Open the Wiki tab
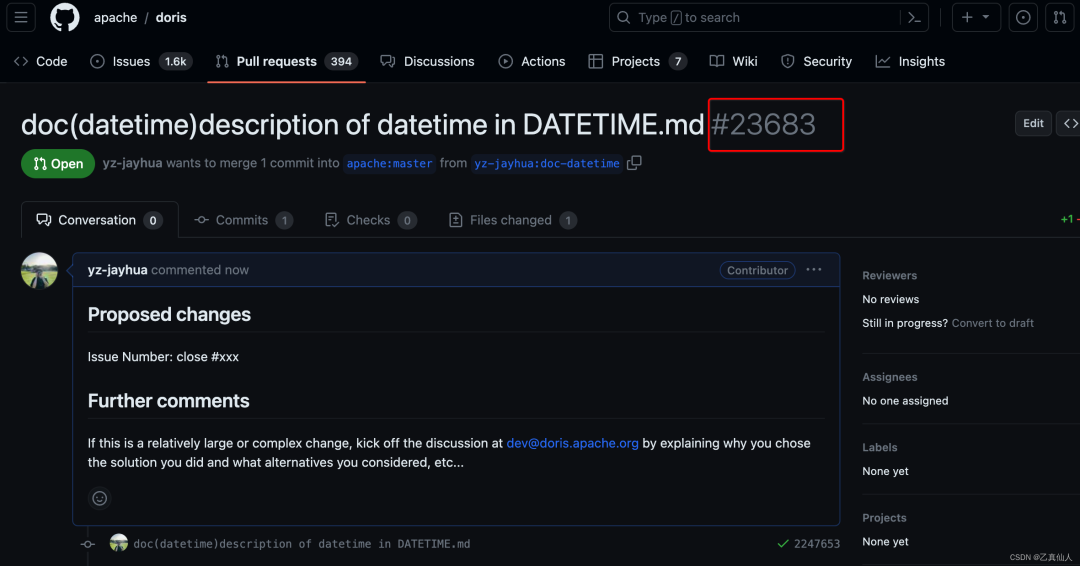Screen dimensions: 1080x566 point(734,61)
